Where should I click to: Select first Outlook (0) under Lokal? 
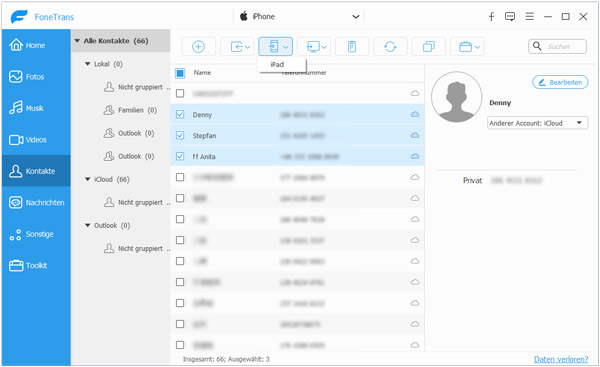coord(129,133)
